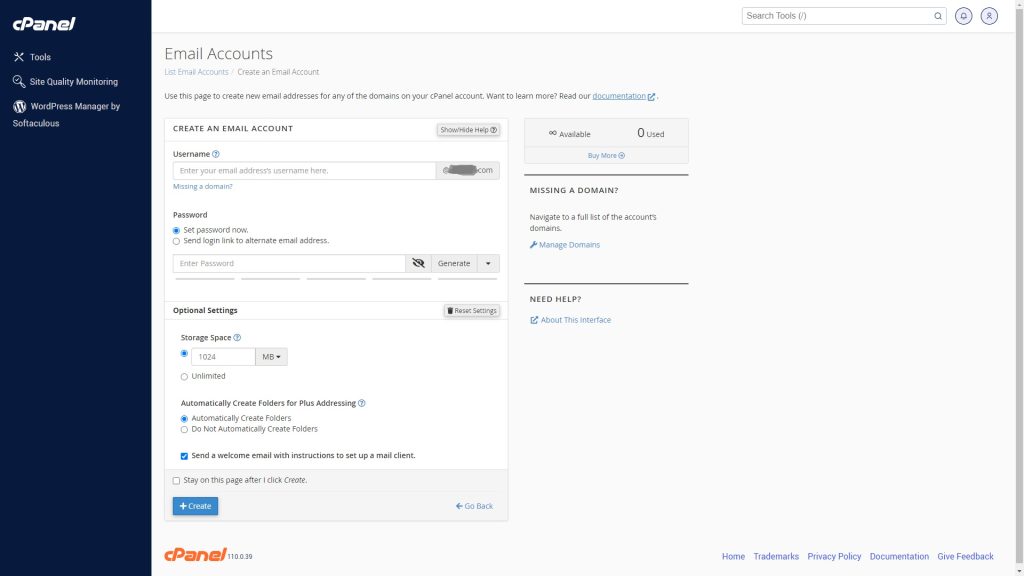Viewport: 1024px width, 576px height.
Task: Select Send login link to alternate email
Action: pyautogui.click(x=177, y=241)
